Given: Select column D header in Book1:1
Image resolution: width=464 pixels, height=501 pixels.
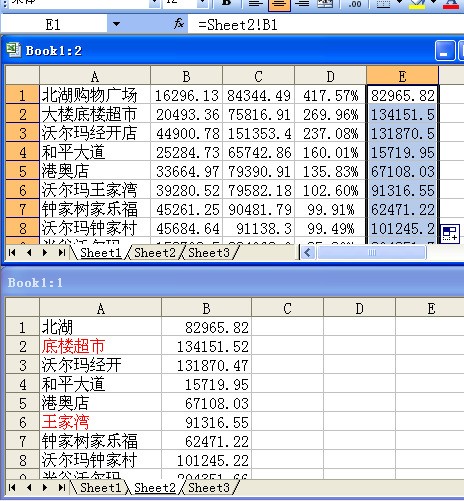Looking at the screenshot, I should tap(359, 308).
